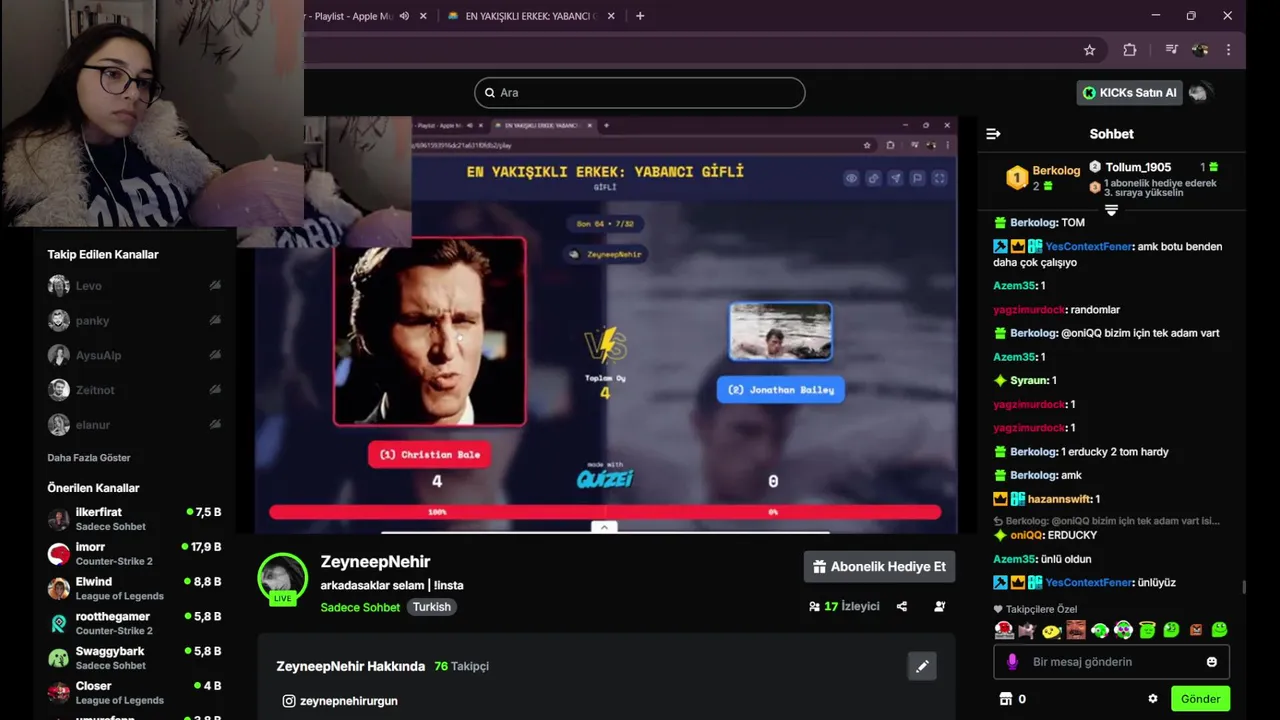Screen dimensions: 1280x720
Task: Click the user icon next to share
Action: [940, 606]
